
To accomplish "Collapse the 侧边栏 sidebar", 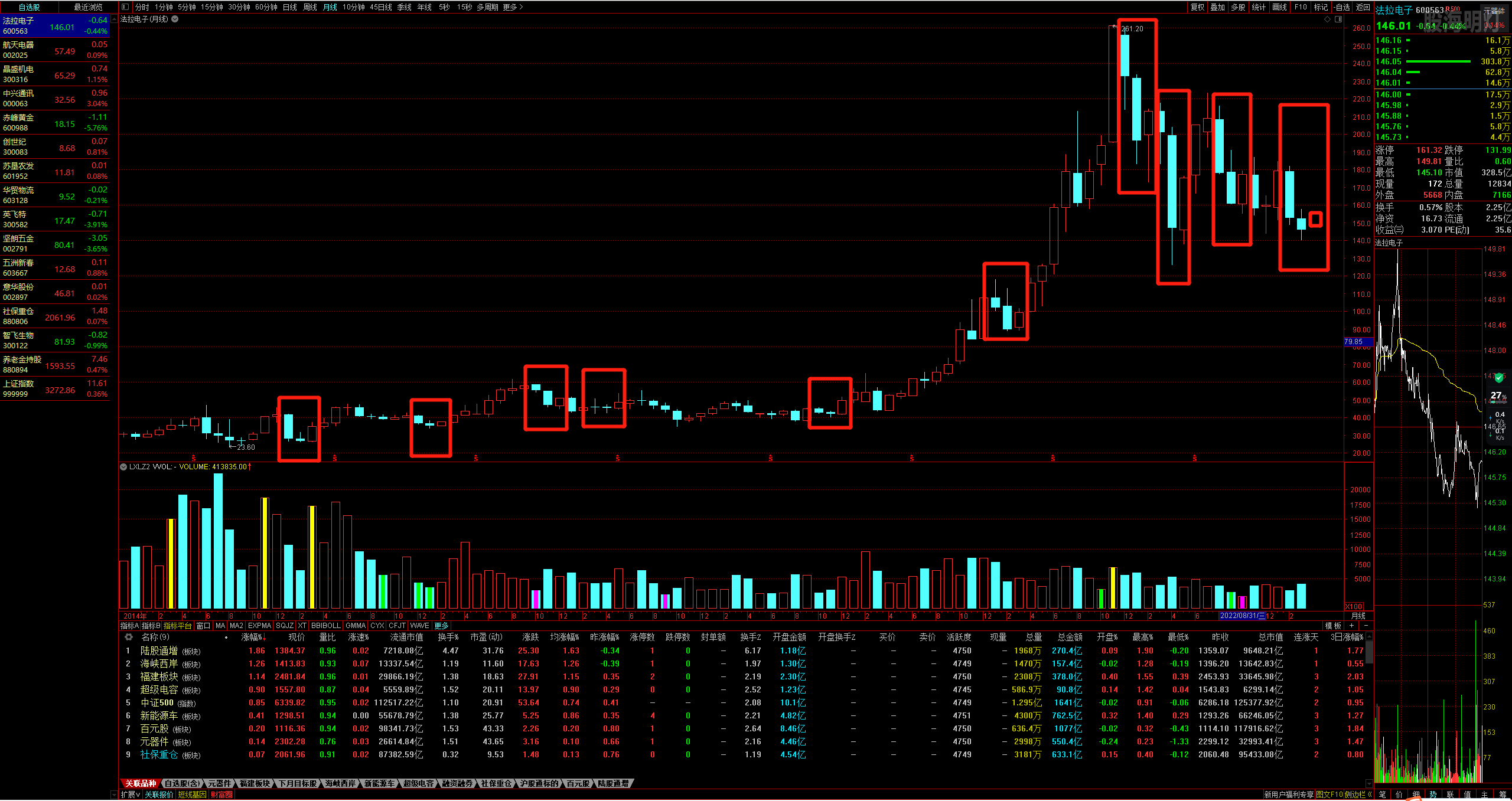I will point(1358,795).
